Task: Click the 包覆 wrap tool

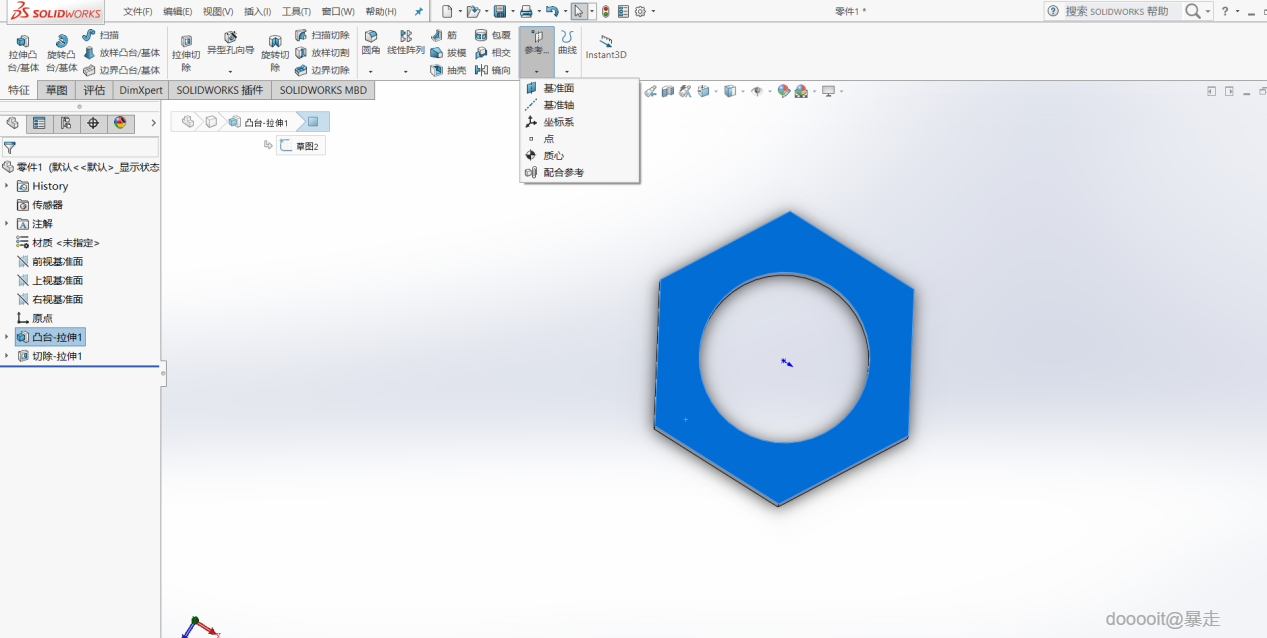Action: (492, 35)
